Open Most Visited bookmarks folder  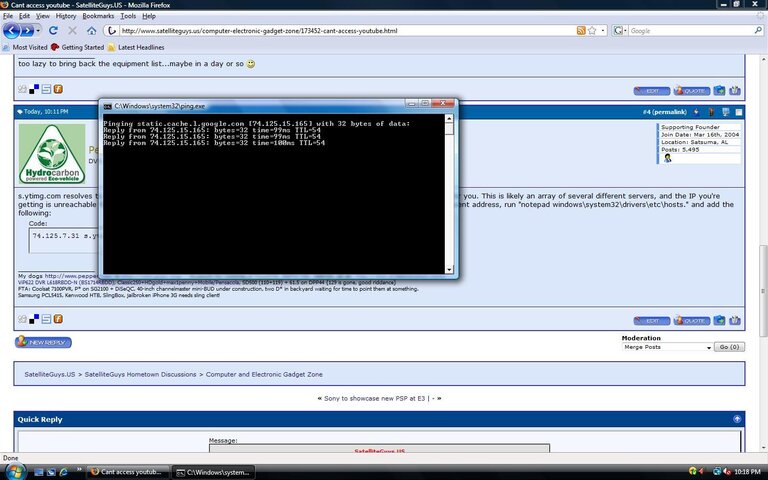coord(25,48)
